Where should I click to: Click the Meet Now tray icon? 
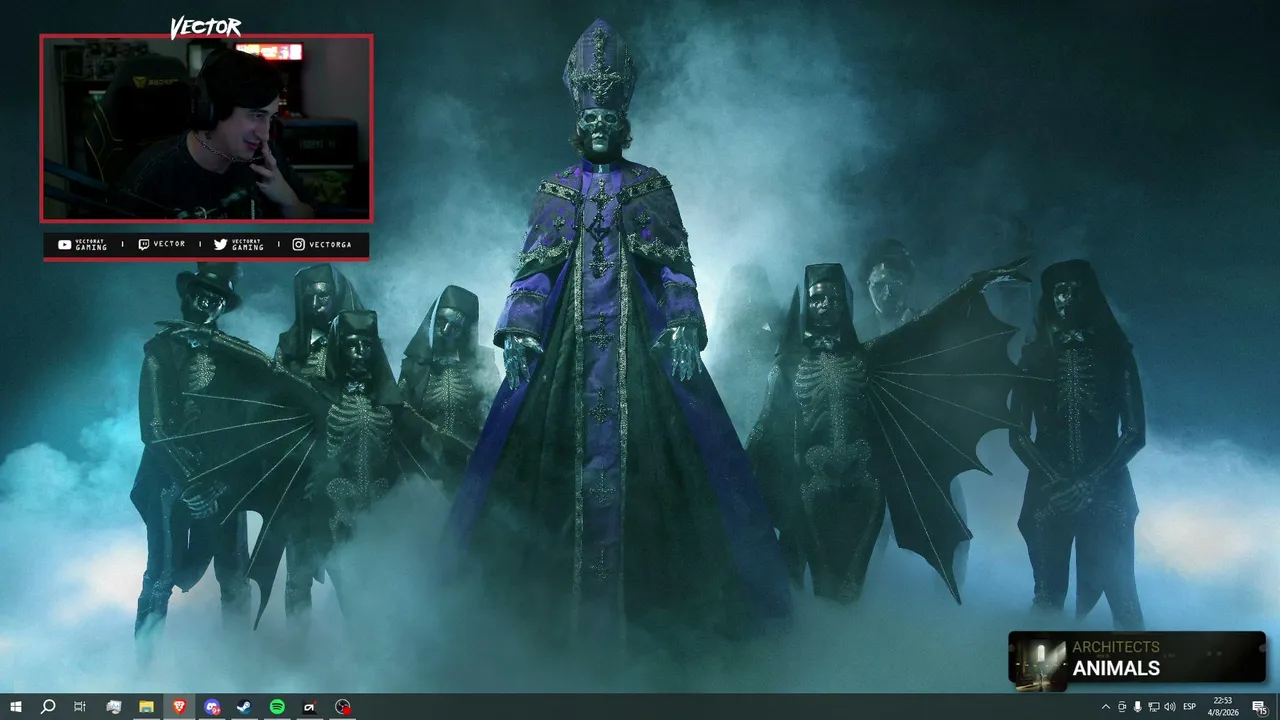click(x=1122, y=707)
